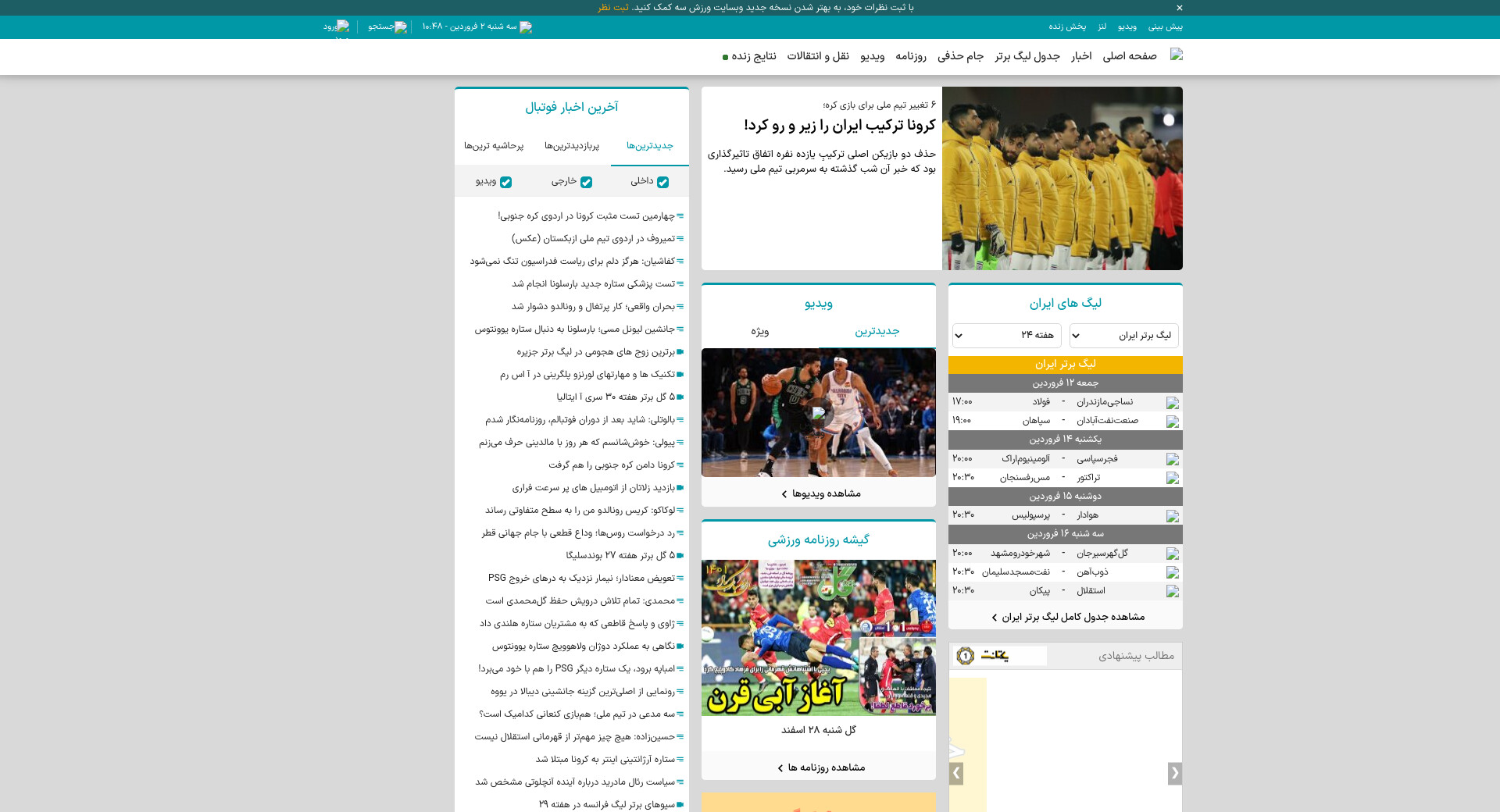Toggle the داخلی news filter checkbox
Image resolution: width=1500 pixels, height=812 pixels.
(662, 182)
